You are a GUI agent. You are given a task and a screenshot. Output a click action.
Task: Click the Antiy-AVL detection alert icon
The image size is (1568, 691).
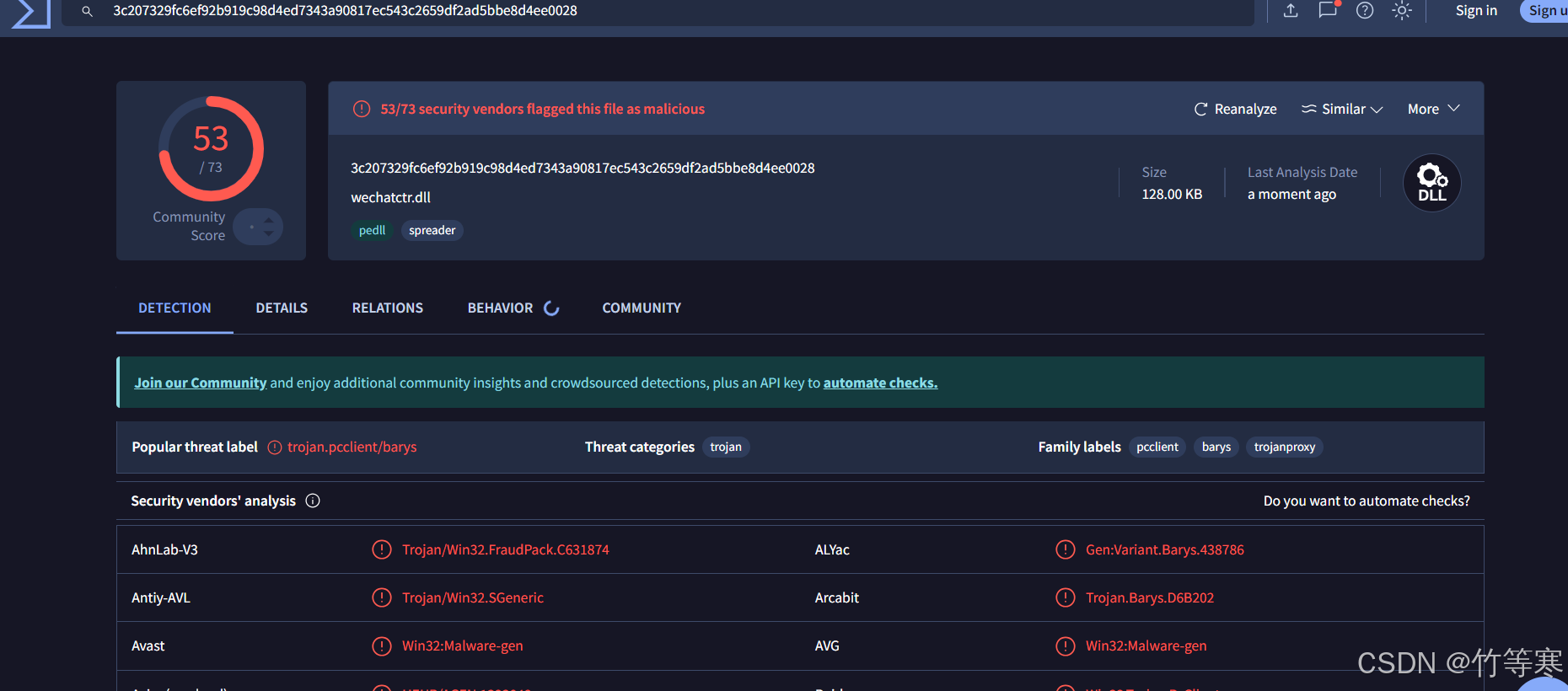pyautogui.click(x=382, y=598)
